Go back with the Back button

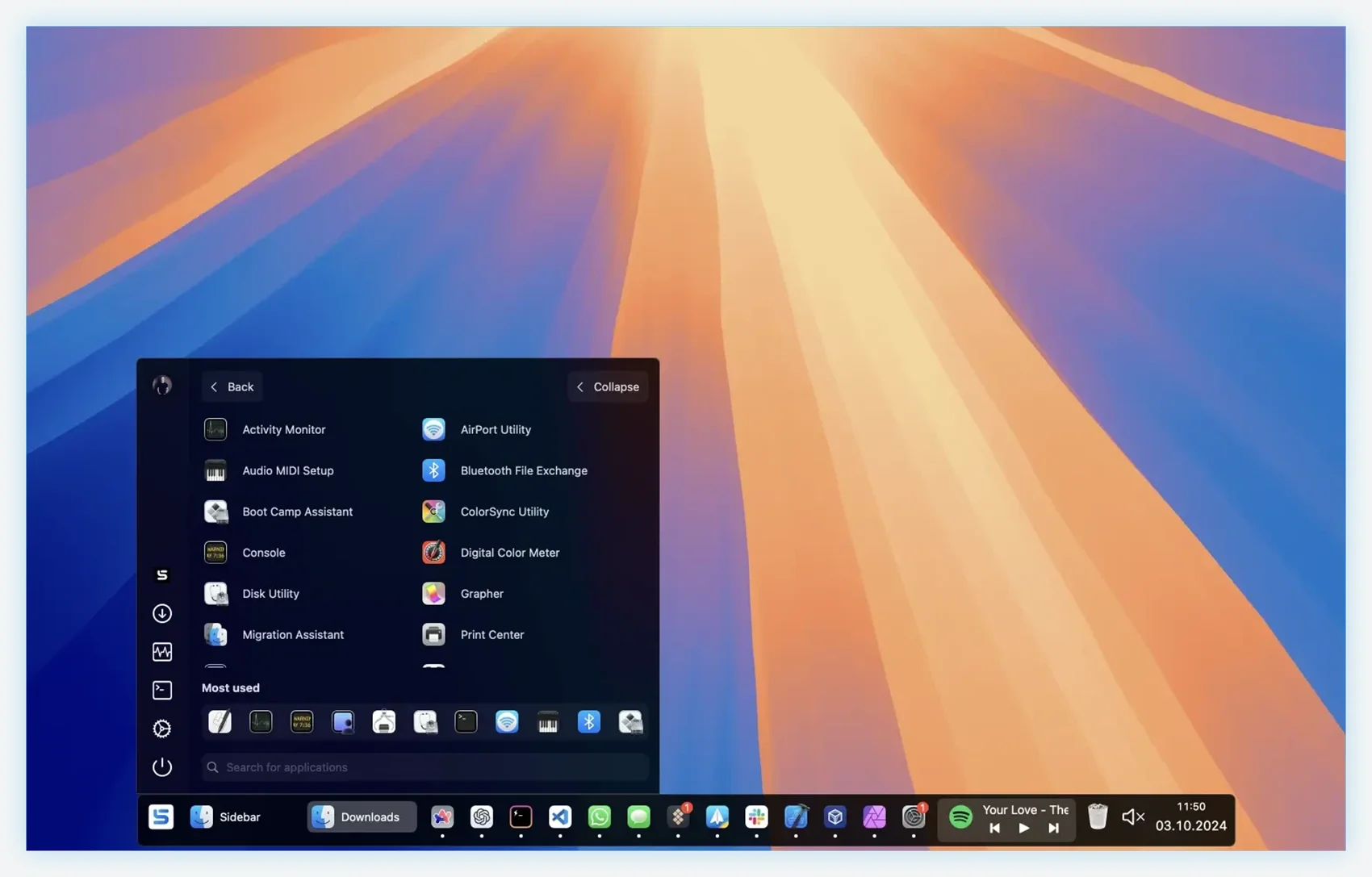pos(232,387)
